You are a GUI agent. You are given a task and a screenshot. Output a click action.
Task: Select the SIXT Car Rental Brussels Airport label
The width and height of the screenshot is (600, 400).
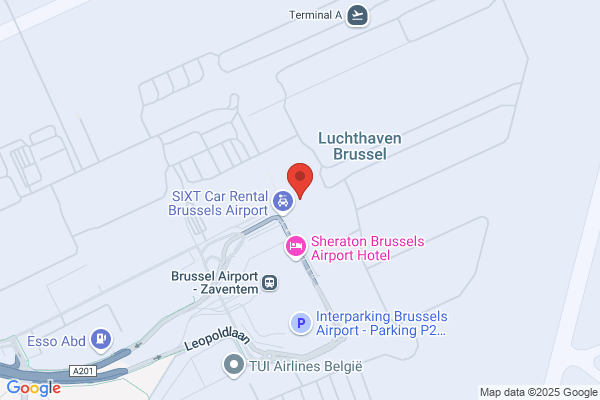pyautogui.click(x=218, y=203)
